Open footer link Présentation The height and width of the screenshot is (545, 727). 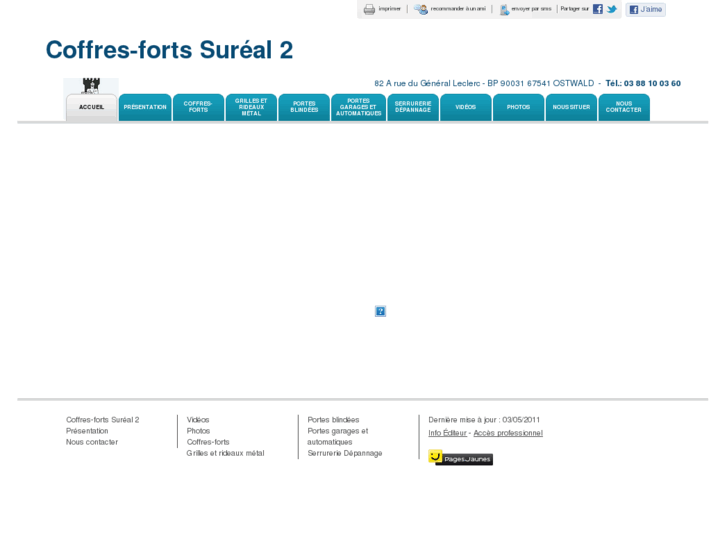(x=87, y=431)
